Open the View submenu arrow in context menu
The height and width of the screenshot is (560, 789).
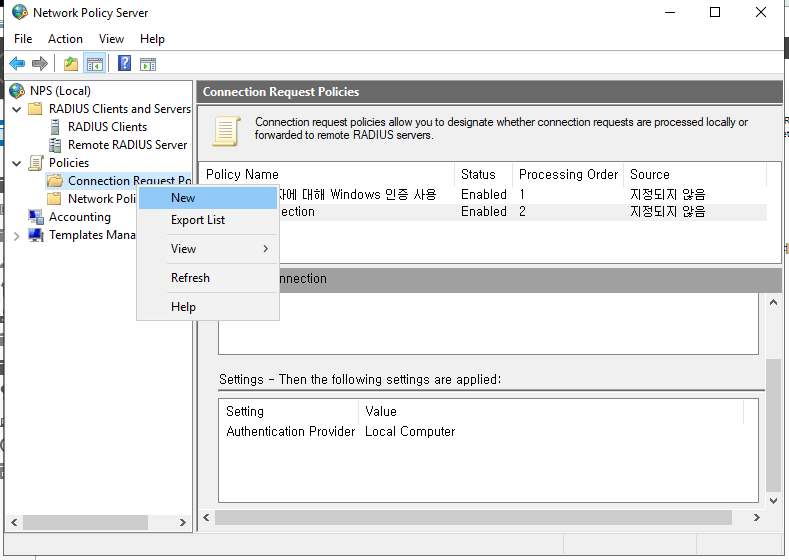coord(266,249)
